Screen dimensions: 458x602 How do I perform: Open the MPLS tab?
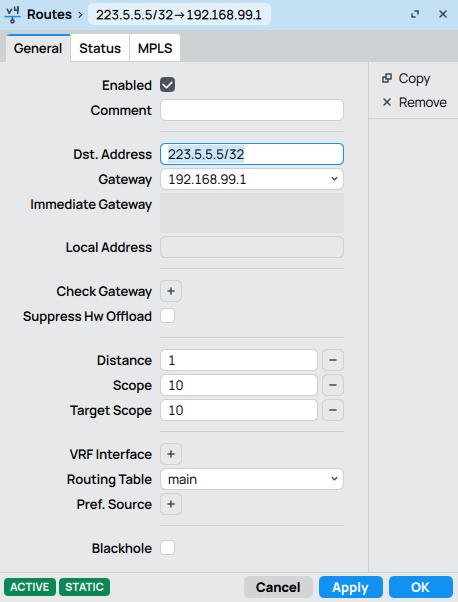click(155, 48)
